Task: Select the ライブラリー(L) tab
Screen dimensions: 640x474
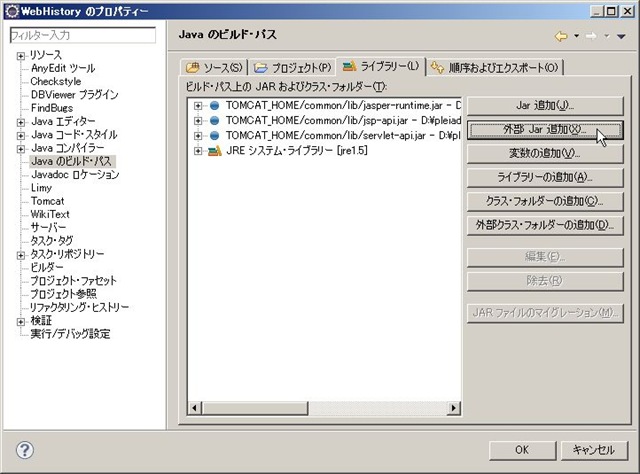Action: pos(380,66)
